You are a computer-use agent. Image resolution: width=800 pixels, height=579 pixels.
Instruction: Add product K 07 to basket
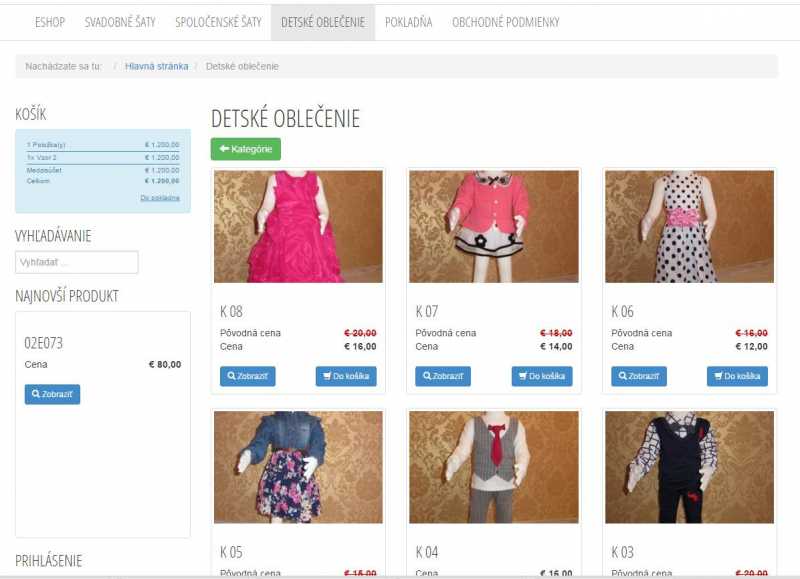click(x=542, y=376)
